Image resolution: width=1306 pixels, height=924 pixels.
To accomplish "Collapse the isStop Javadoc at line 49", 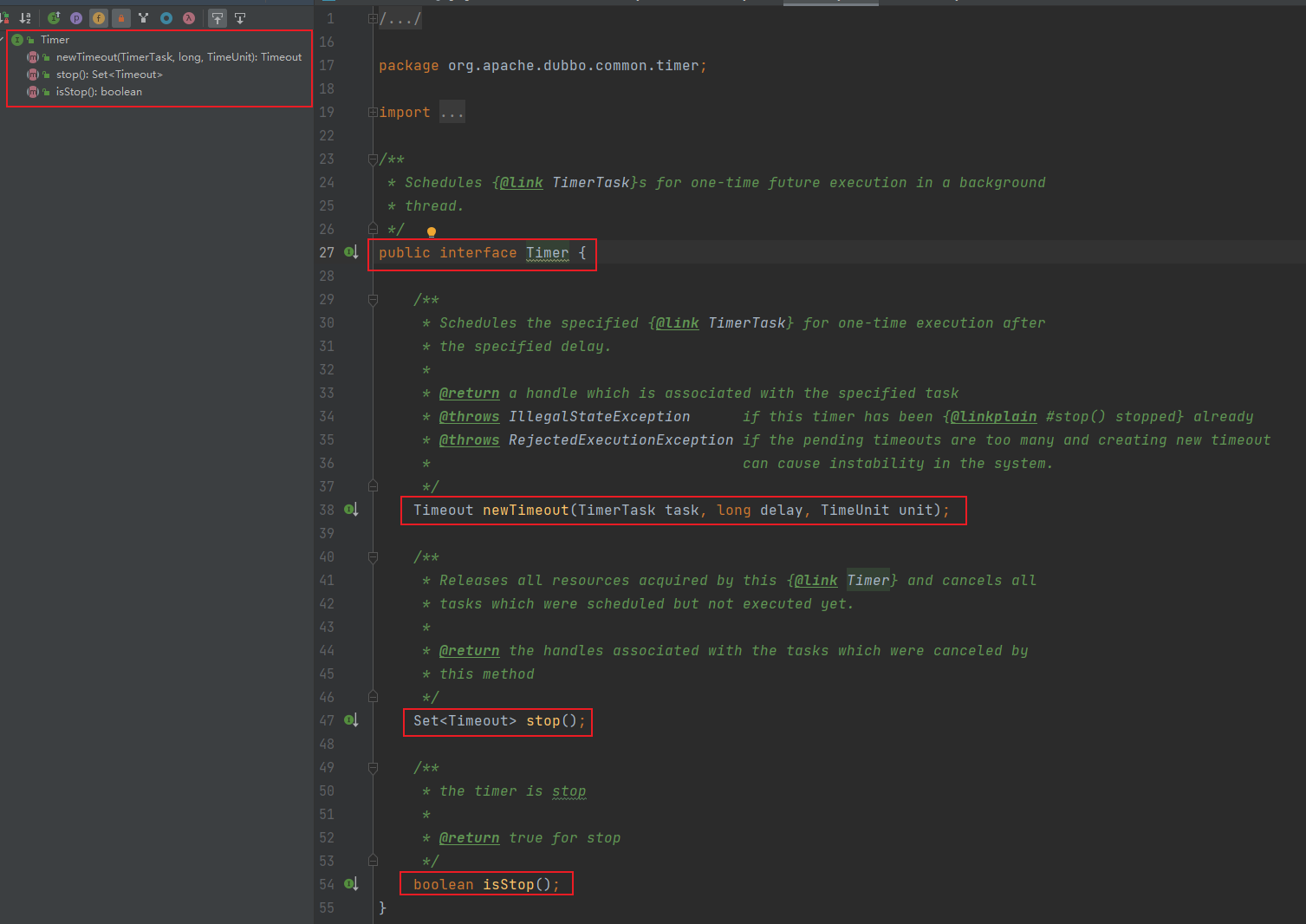I will coord(373,768).
